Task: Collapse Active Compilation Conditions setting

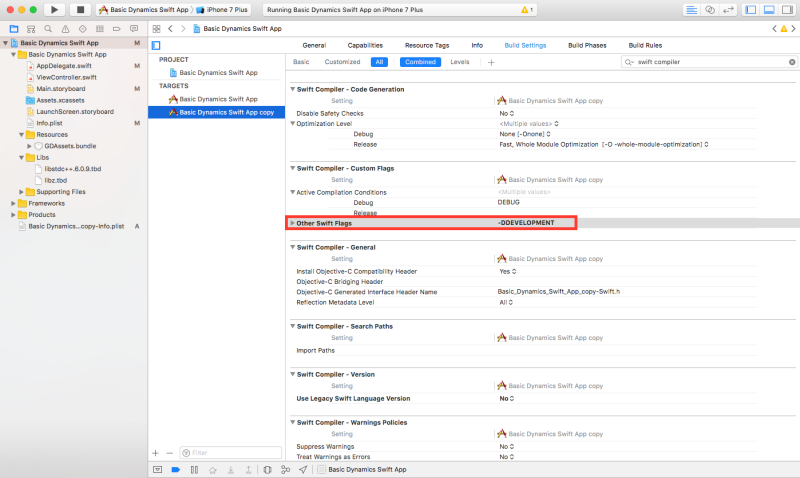Action: (x=293, y=192)
